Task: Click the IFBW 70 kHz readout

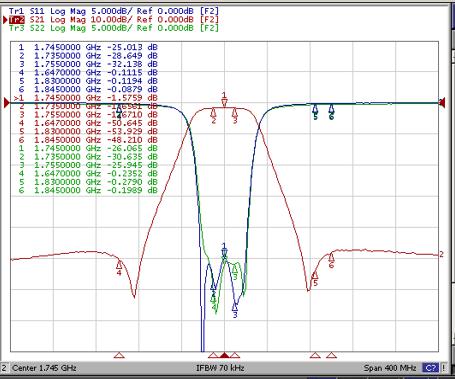Action: (220, 368)
